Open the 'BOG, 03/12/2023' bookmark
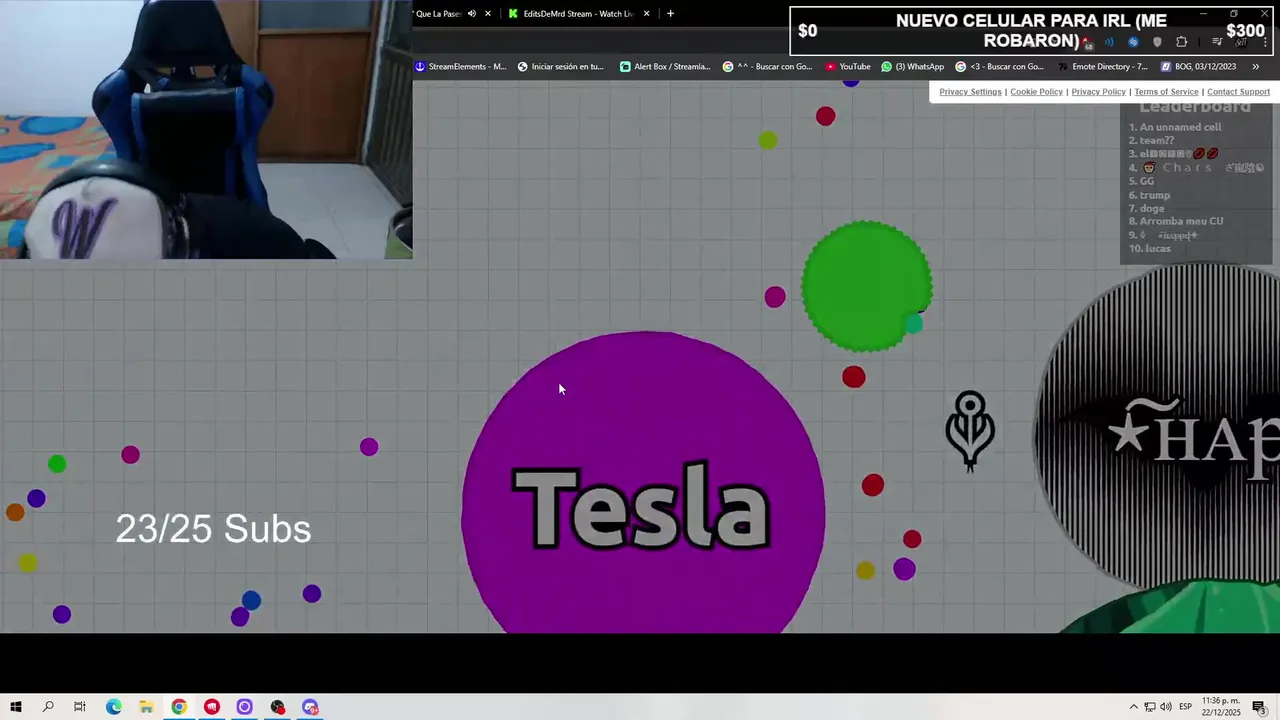 (x=1198, y=67)
